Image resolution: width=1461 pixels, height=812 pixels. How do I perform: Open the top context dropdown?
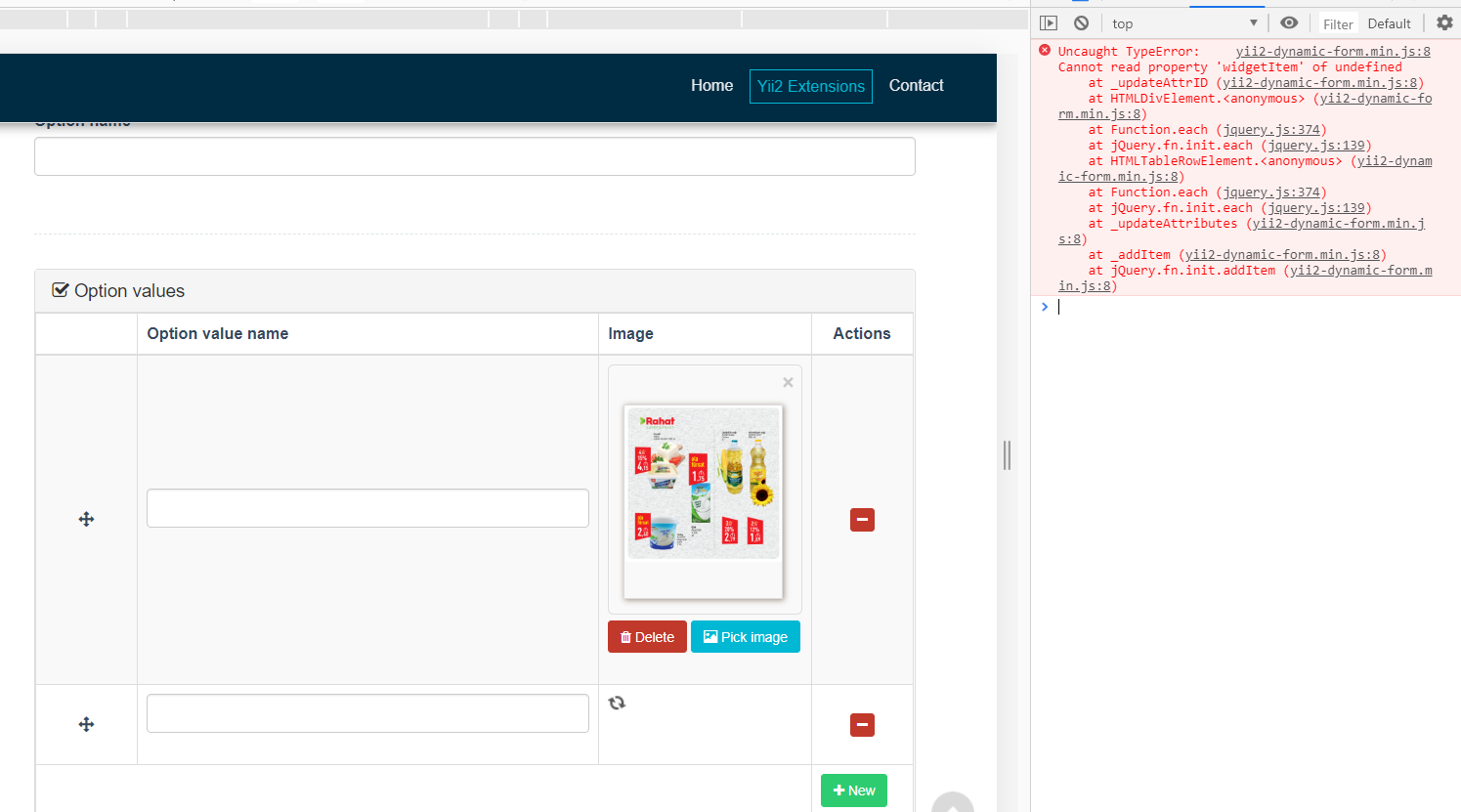click(x=1184, y=23)
